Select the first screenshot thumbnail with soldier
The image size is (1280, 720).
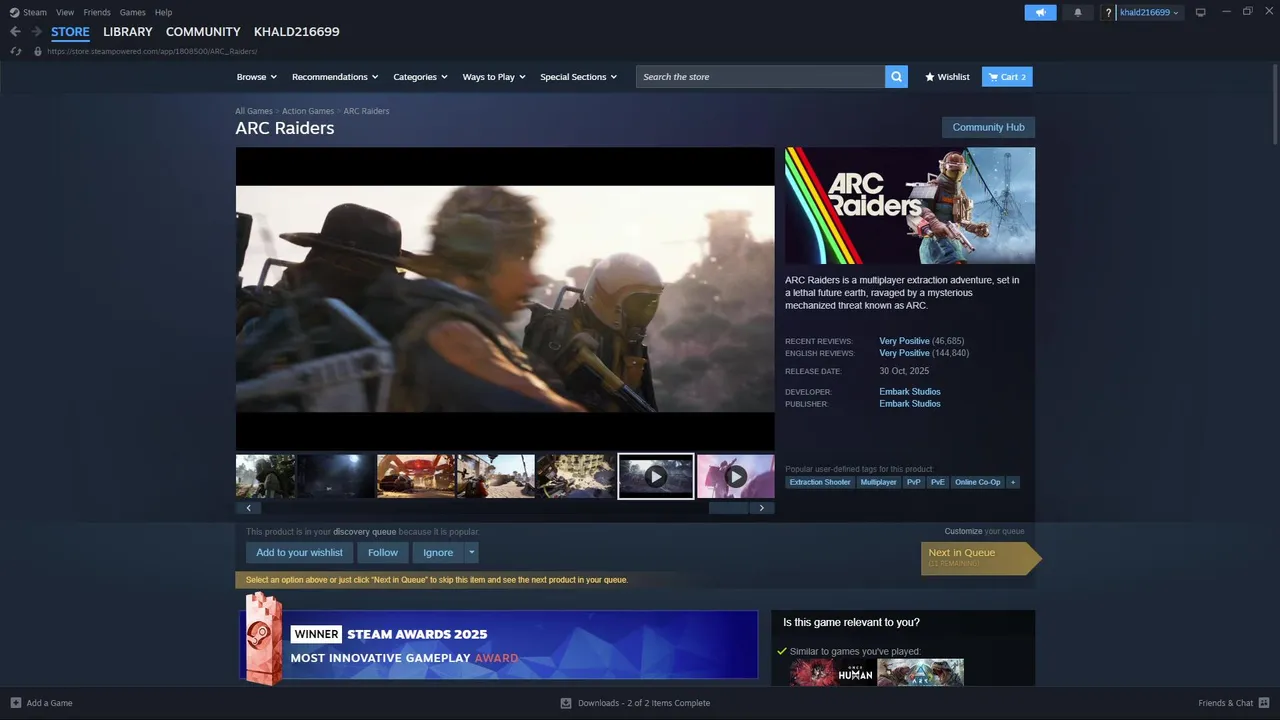(265, 476)
